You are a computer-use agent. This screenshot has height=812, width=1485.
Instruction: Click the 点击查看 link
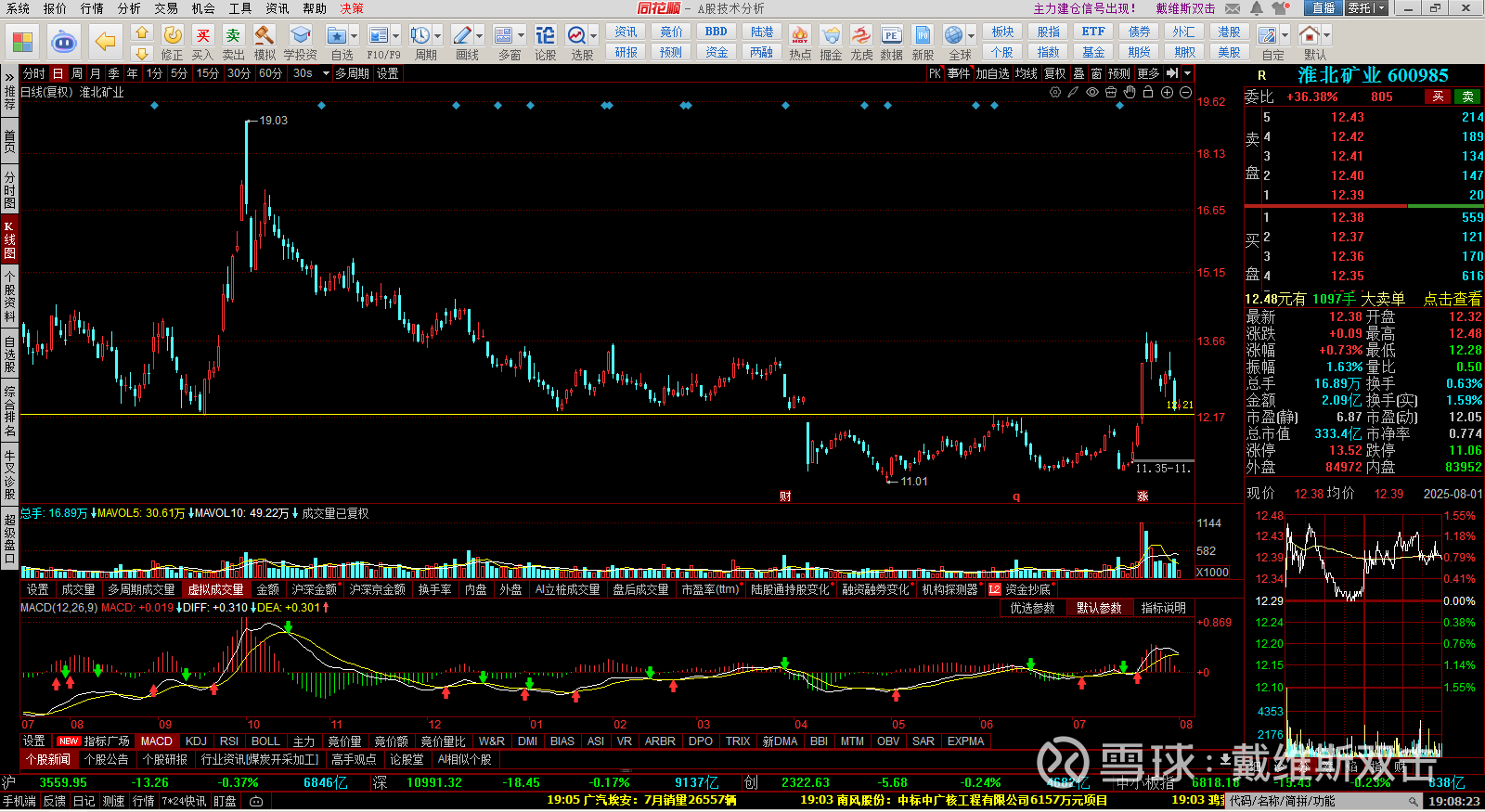coord(1453,299)
